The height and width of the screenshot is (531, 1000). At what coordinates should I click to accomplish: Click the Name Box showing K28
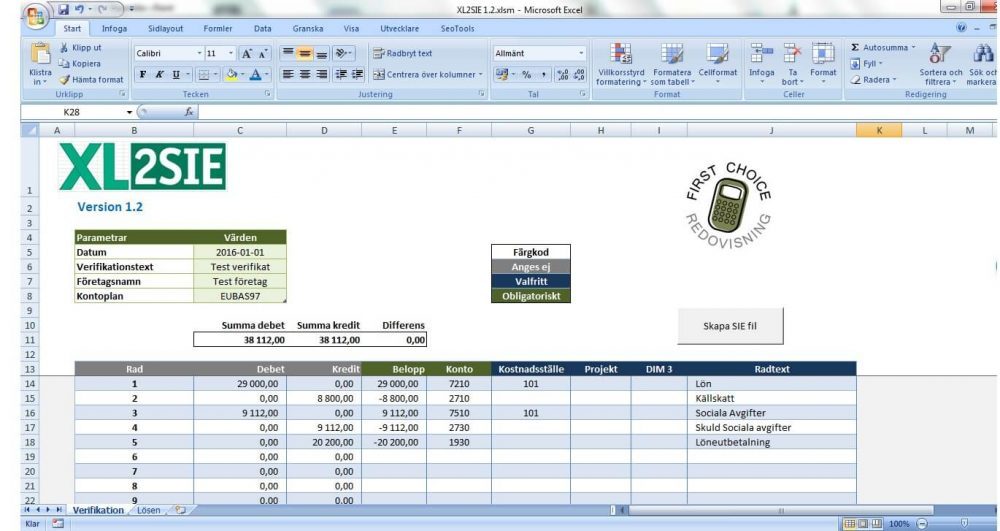pyautogui.click(x=71, y=112)
